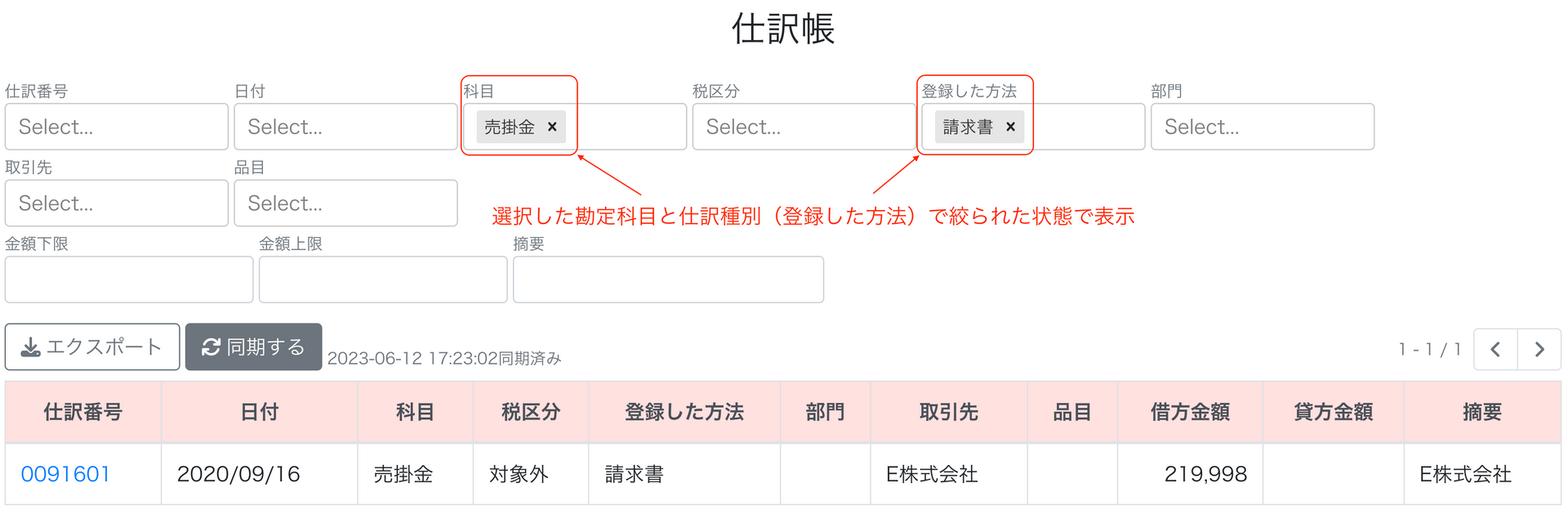This screenshot has height=510, width=1568.
Task: Click the 登録した方法 column header
Action: coord(684,412)
